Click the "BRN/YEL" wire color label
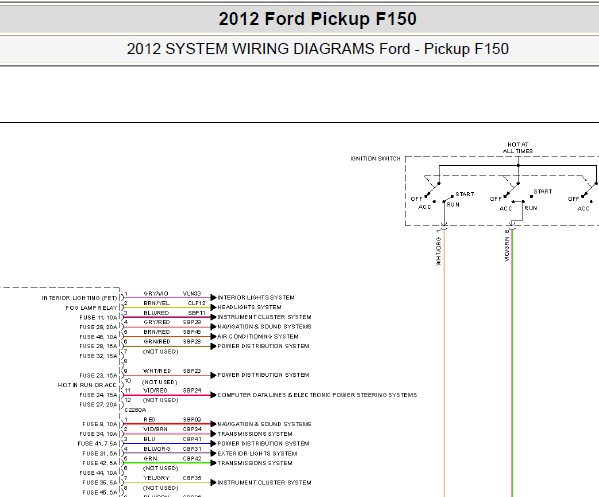 (x=156, y=303)
